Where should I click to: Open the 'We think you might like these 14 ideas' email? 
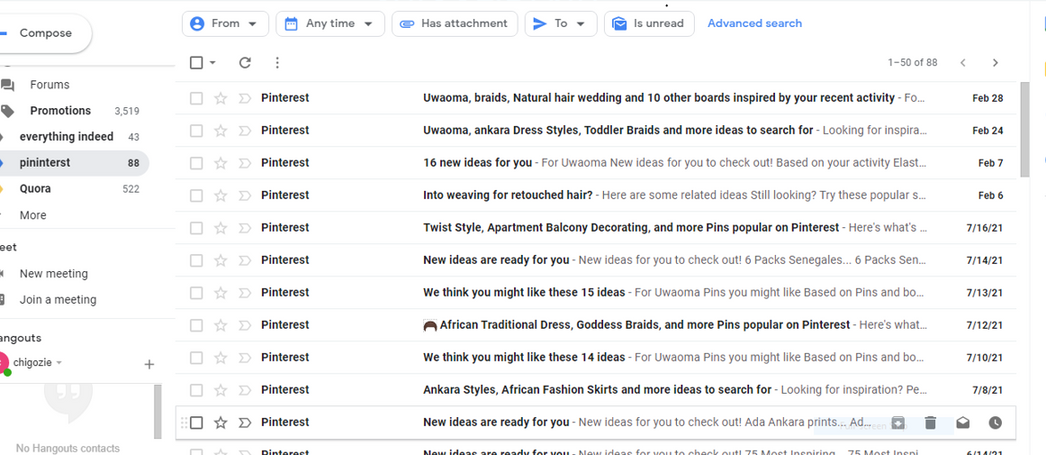tap(596, 358)
